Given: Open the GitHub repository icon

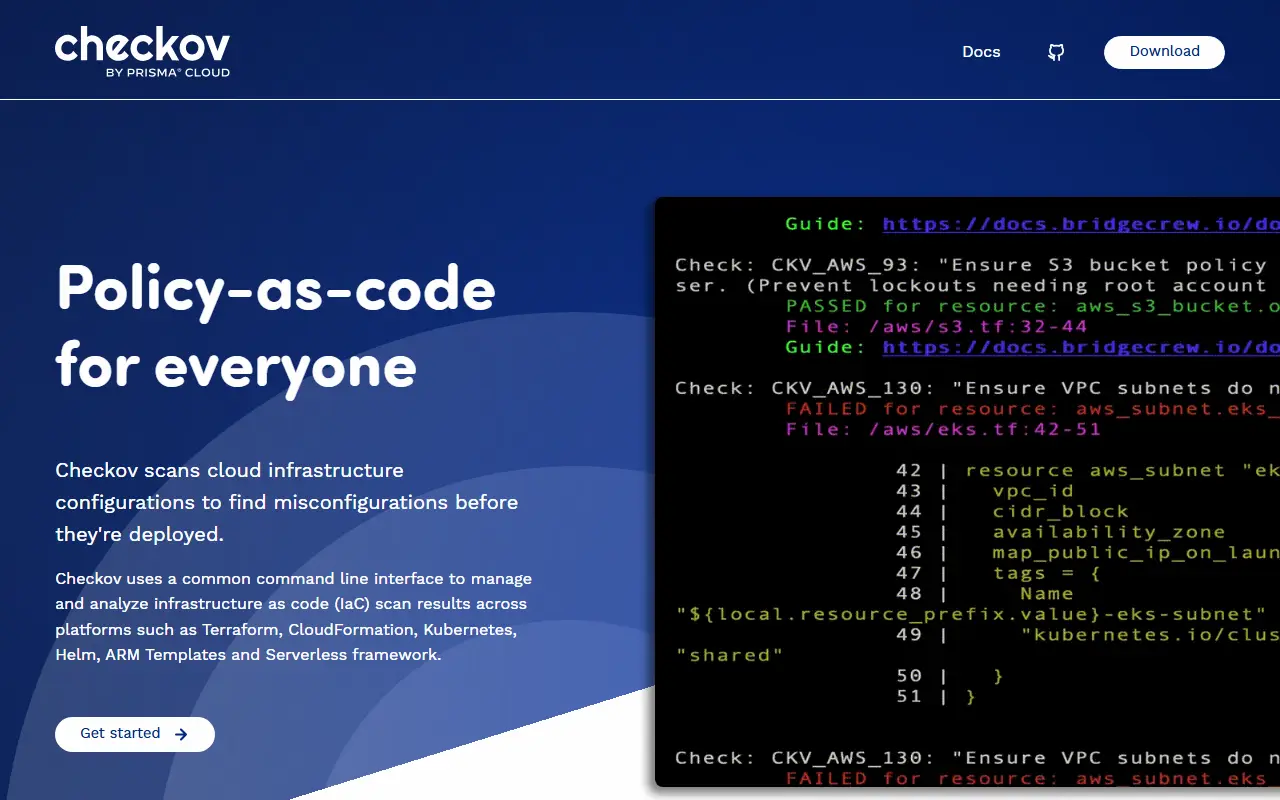Looking at the screenshot, I should [x=1056, y=52].
